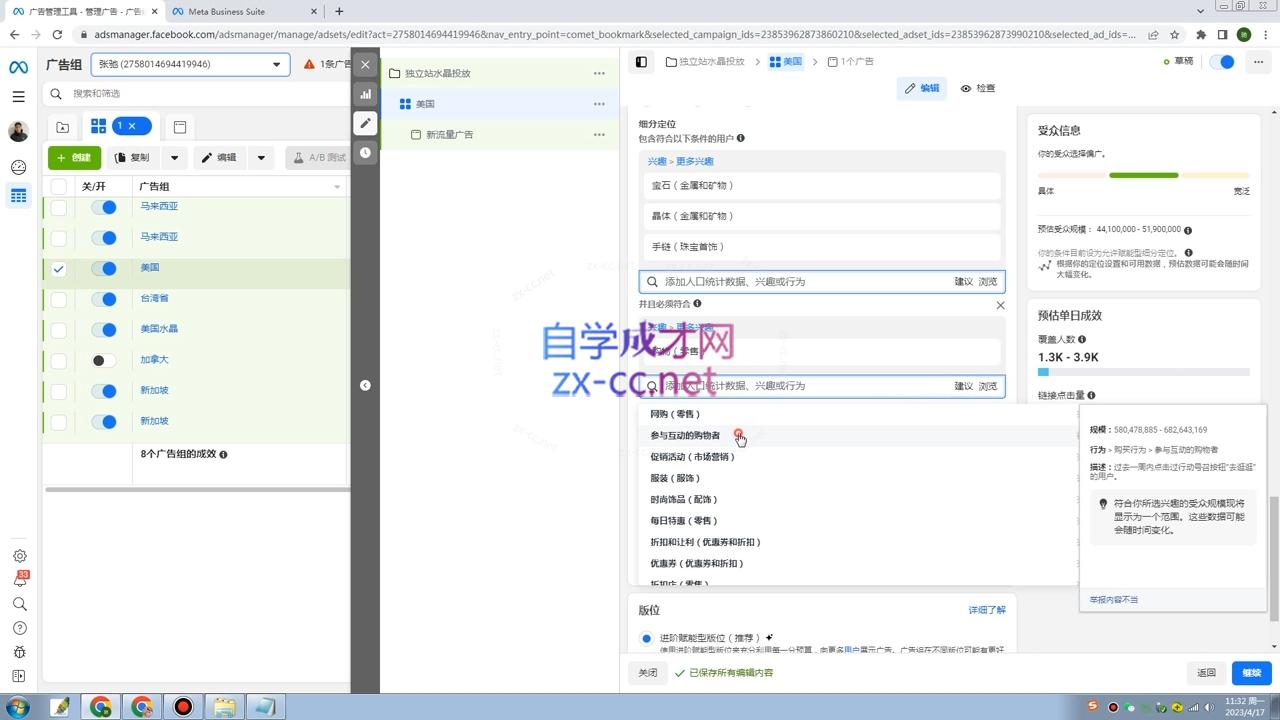This screenshot has width=1280, height=720.
Task: Click the Meta logo in the left sidebar
Action: (18, 66)
